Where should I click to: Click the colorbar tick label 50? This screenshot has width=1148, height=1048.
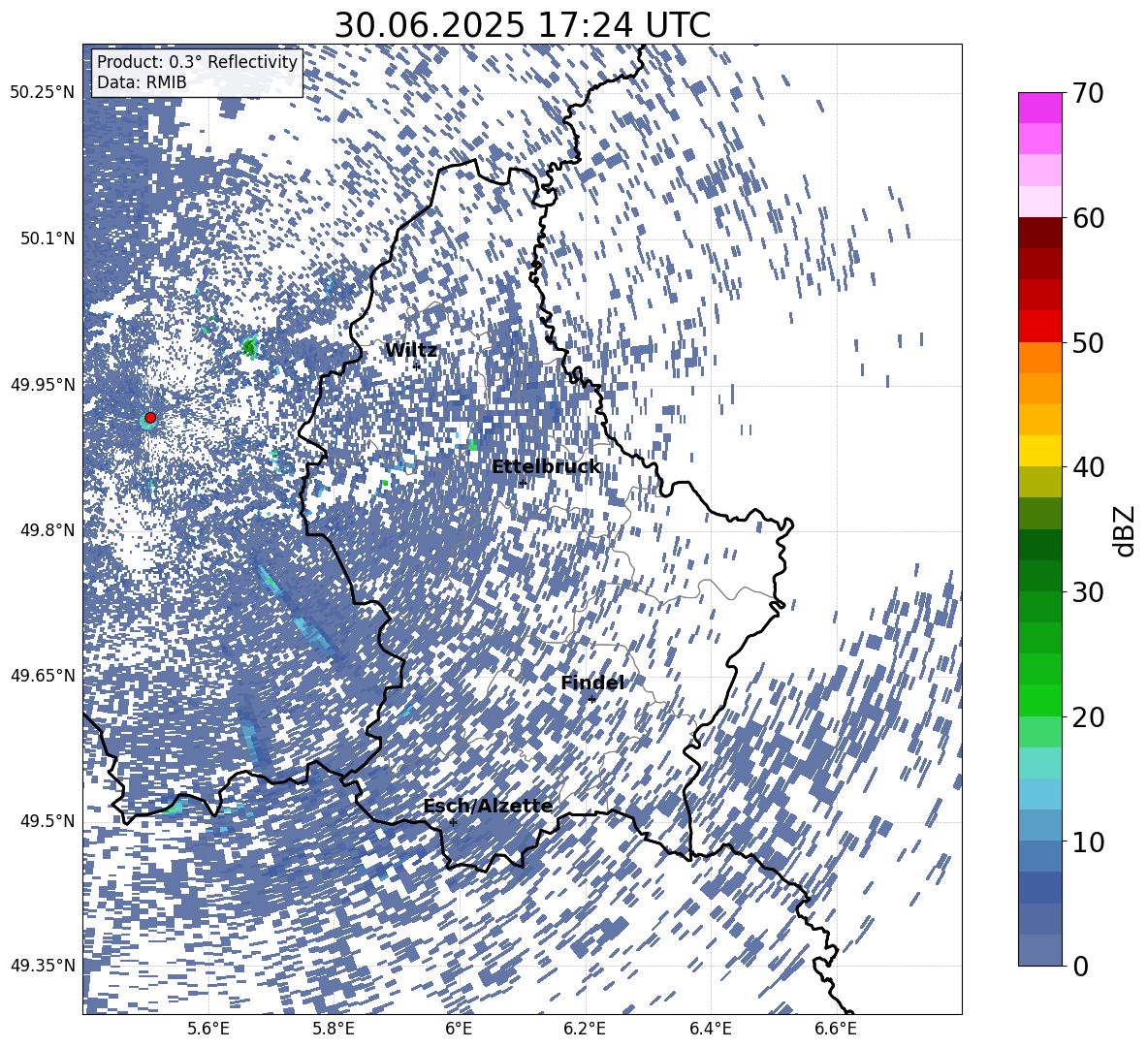click(x=1087, y=342)
